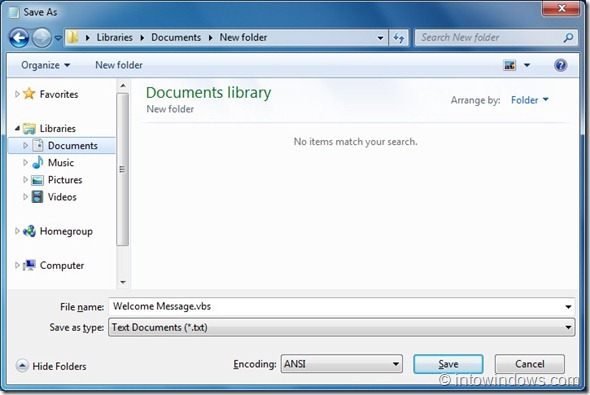Select Libraries in the address breadcrumb

114,38
